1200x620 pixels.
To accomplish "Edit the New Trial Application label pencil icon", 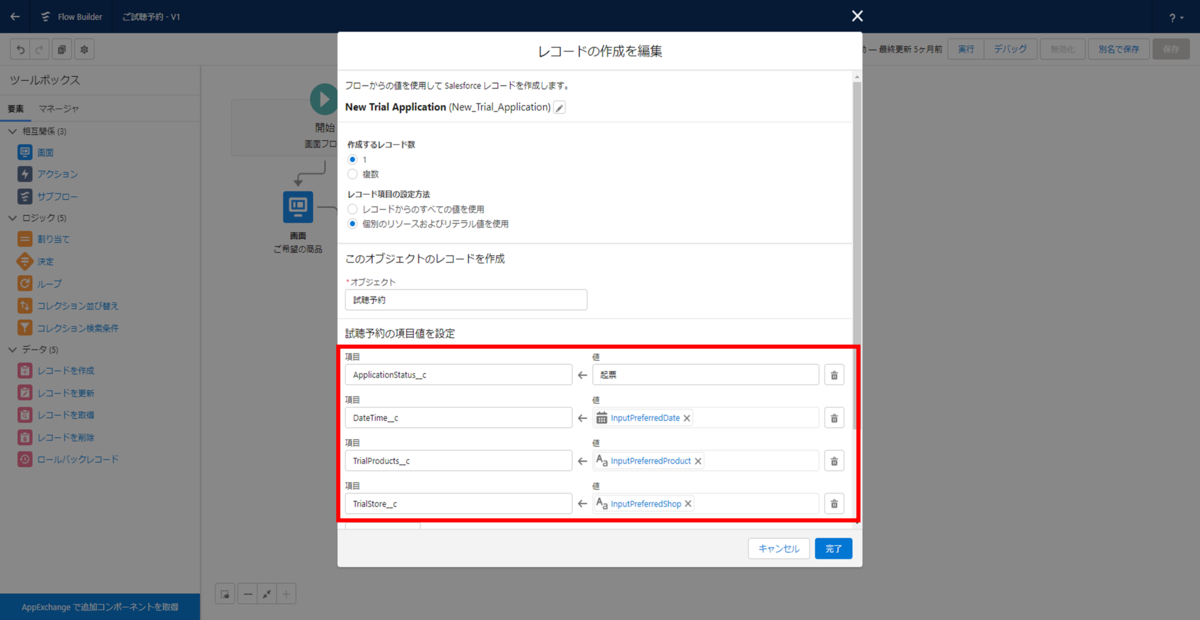I will click(560, 107).
